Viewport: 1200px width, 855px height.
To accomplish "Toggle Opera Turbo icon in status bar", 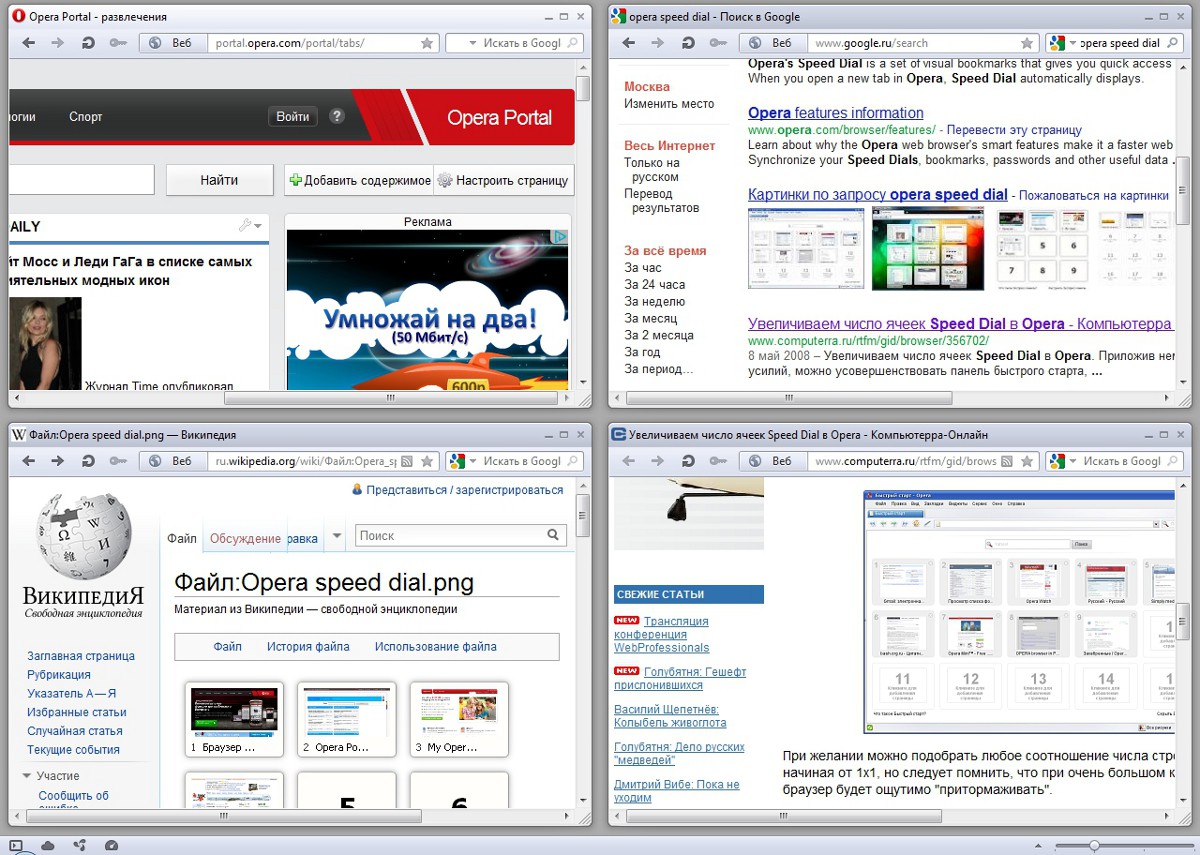I will (111, 846).
